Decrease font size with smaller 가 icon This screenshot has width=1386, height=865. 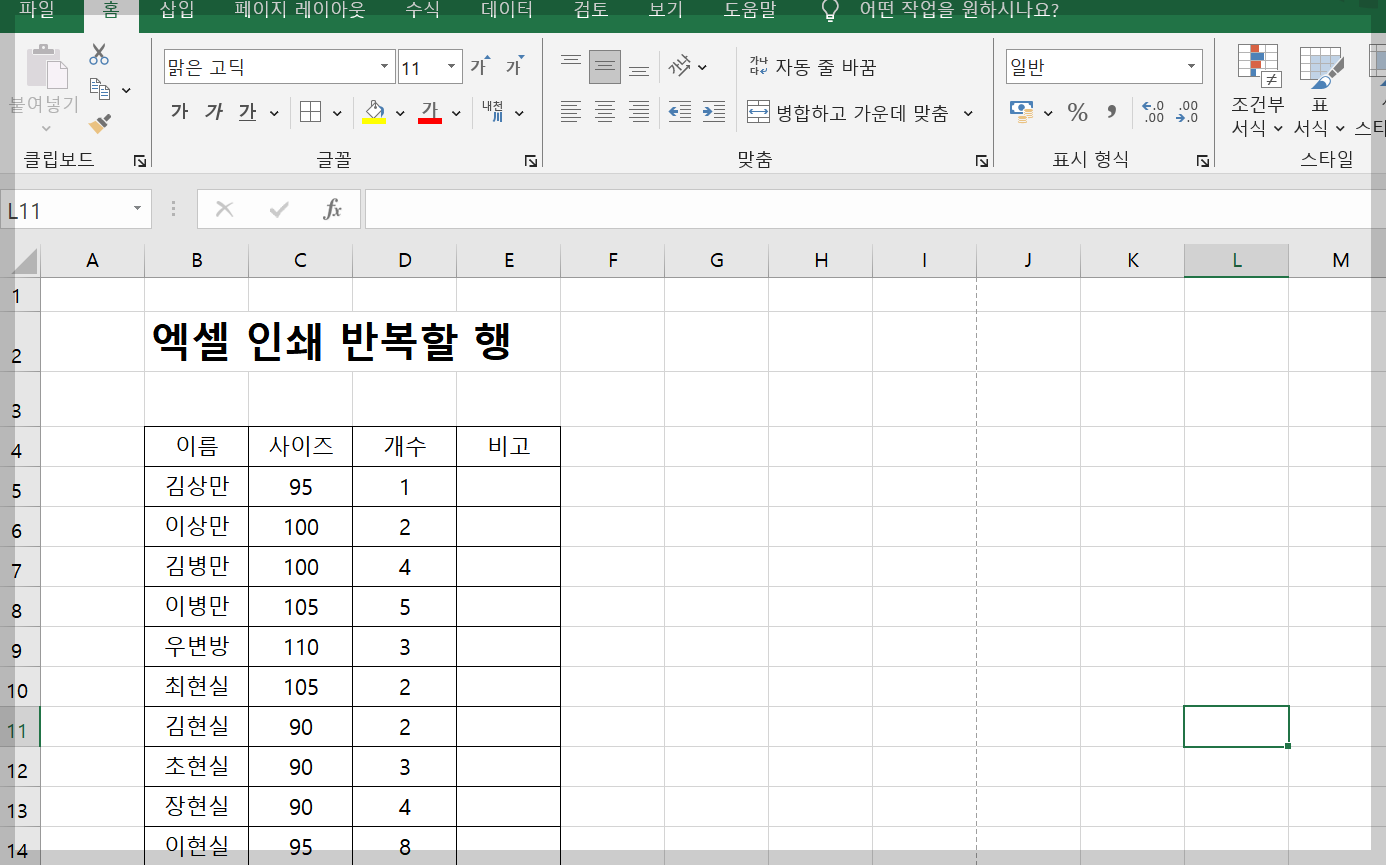click(x=515, y=67)
